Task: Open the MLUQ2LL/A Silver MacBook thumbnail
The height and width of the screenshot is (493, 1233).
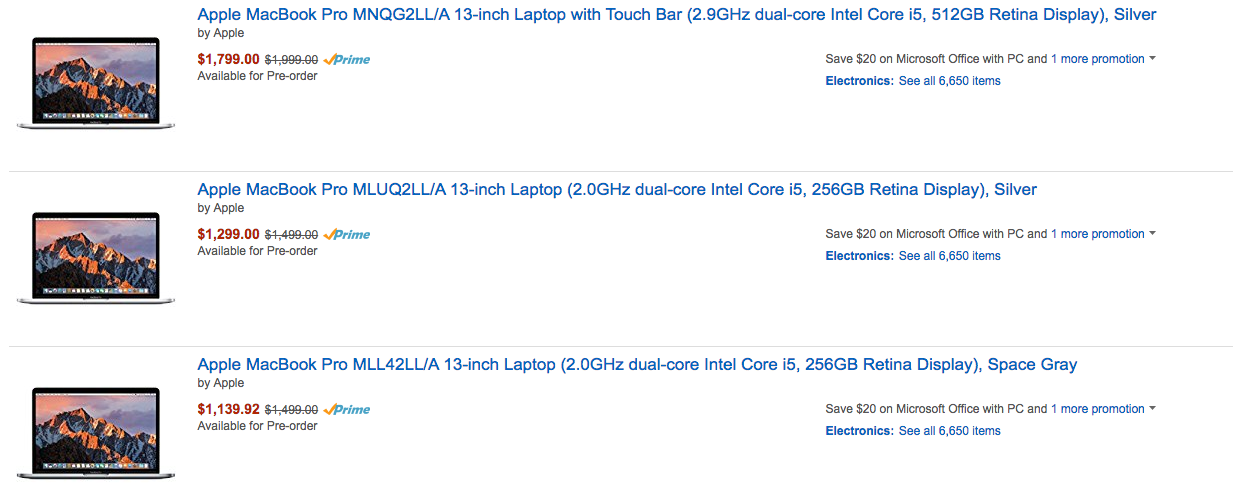Action: (x=96, y=258)
